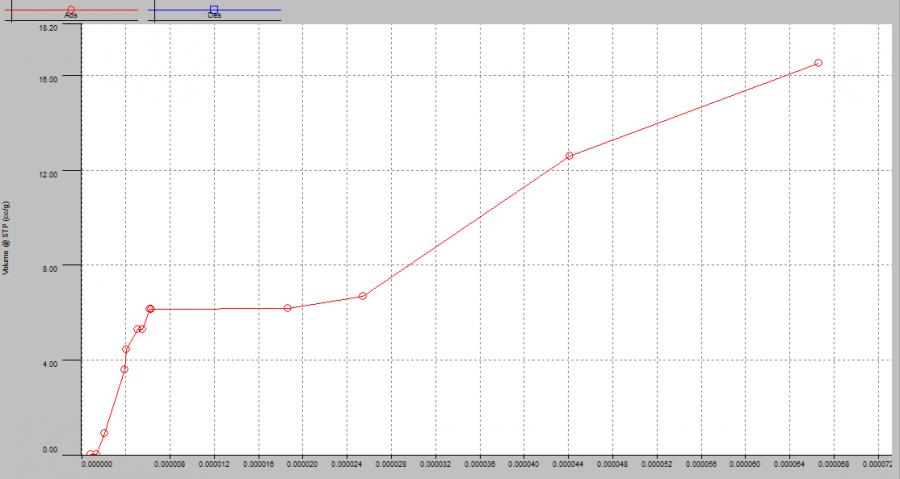Click the 0.000052 x-axis label
The height and width of the screenshot is (479, 900).
coord(657,464)
